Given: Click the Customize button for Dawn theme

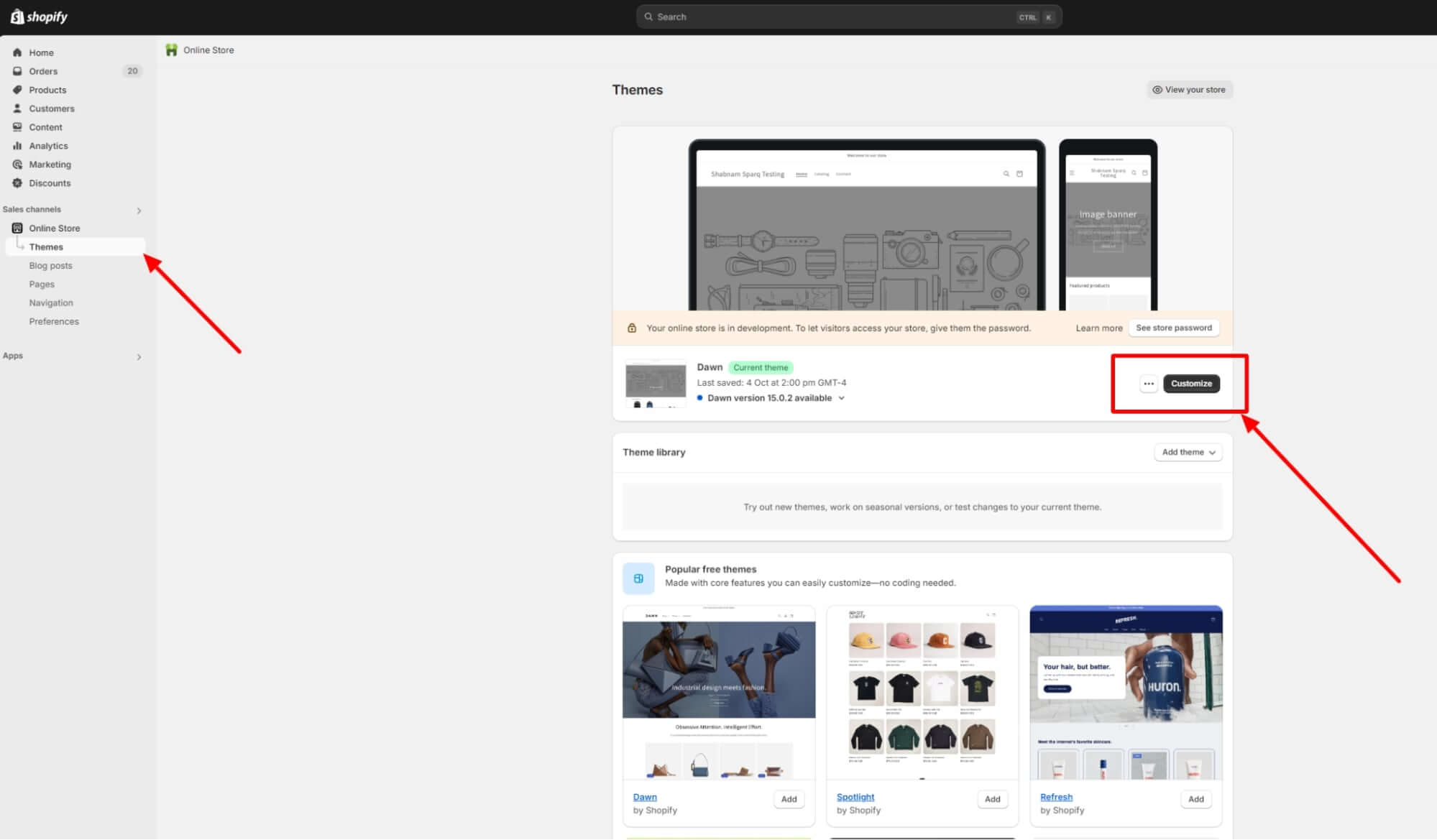Looking at the screenshot, I should [x=1192, y=383].
